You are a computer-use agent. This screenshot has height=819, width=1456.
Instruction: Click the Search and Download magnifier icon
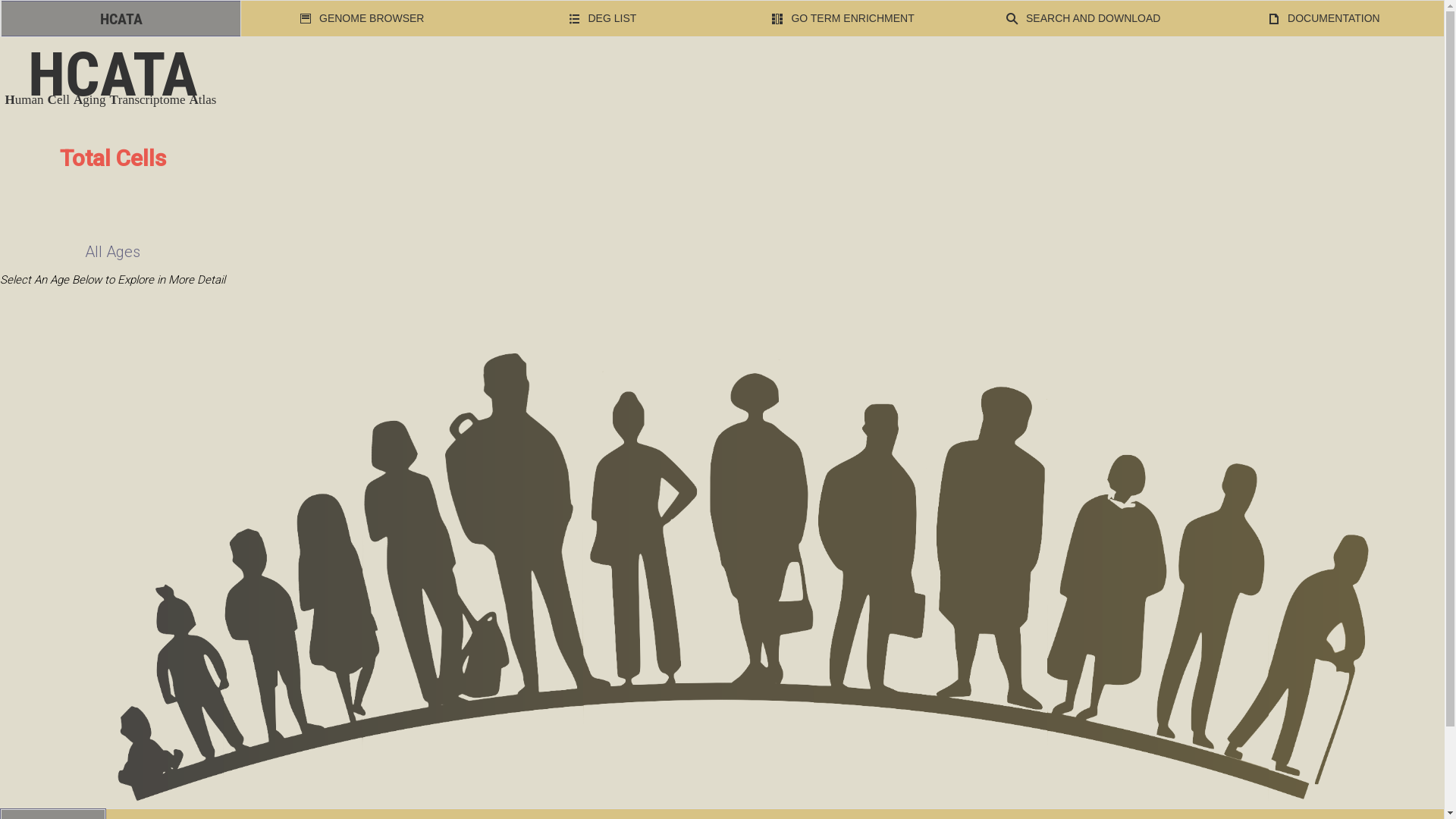coord(1012,19)
